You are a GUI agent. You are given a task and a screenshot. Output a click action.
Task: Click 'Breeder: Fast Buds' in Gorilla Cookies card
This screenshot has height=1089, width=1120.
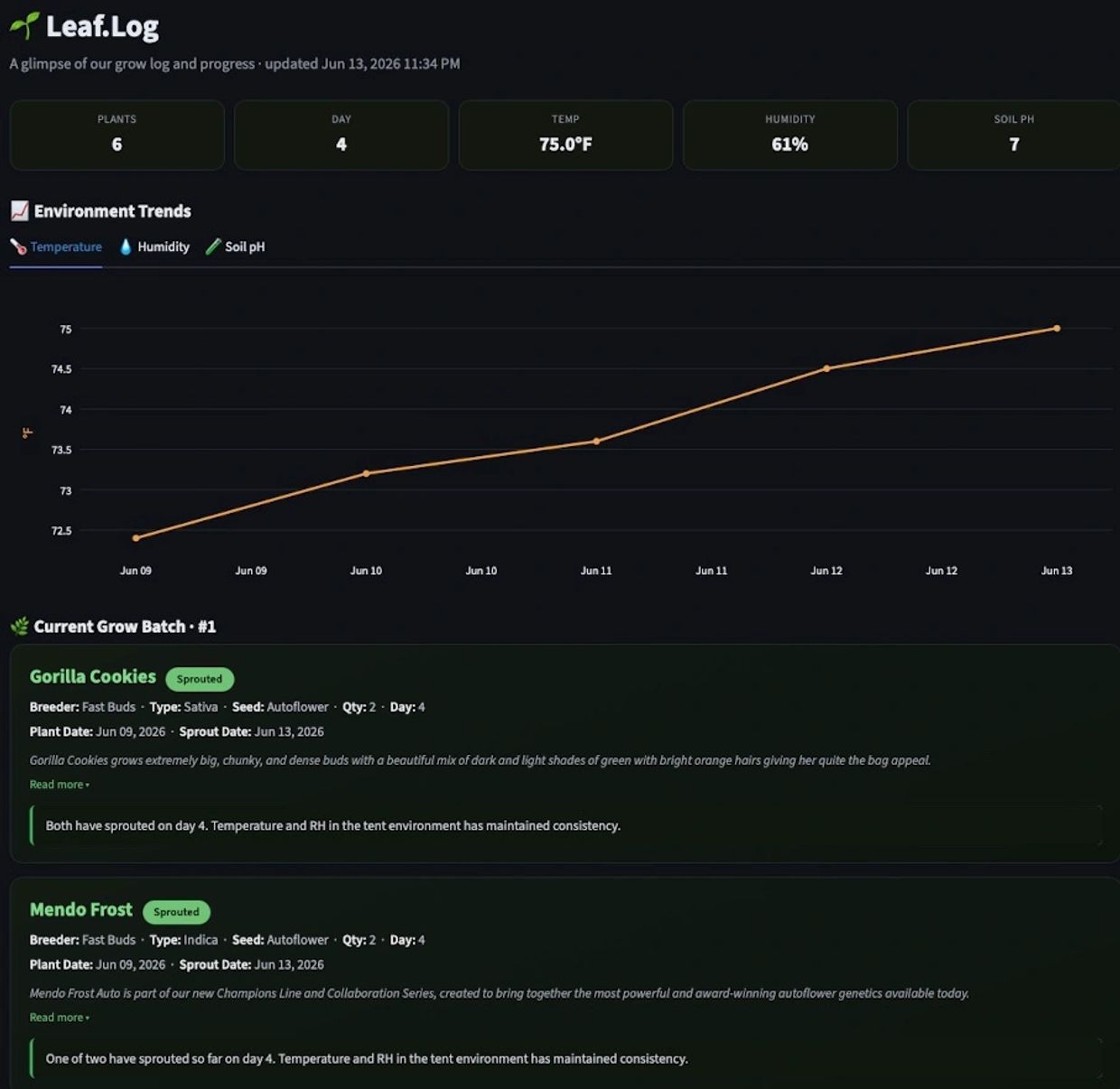click(82, 707)
